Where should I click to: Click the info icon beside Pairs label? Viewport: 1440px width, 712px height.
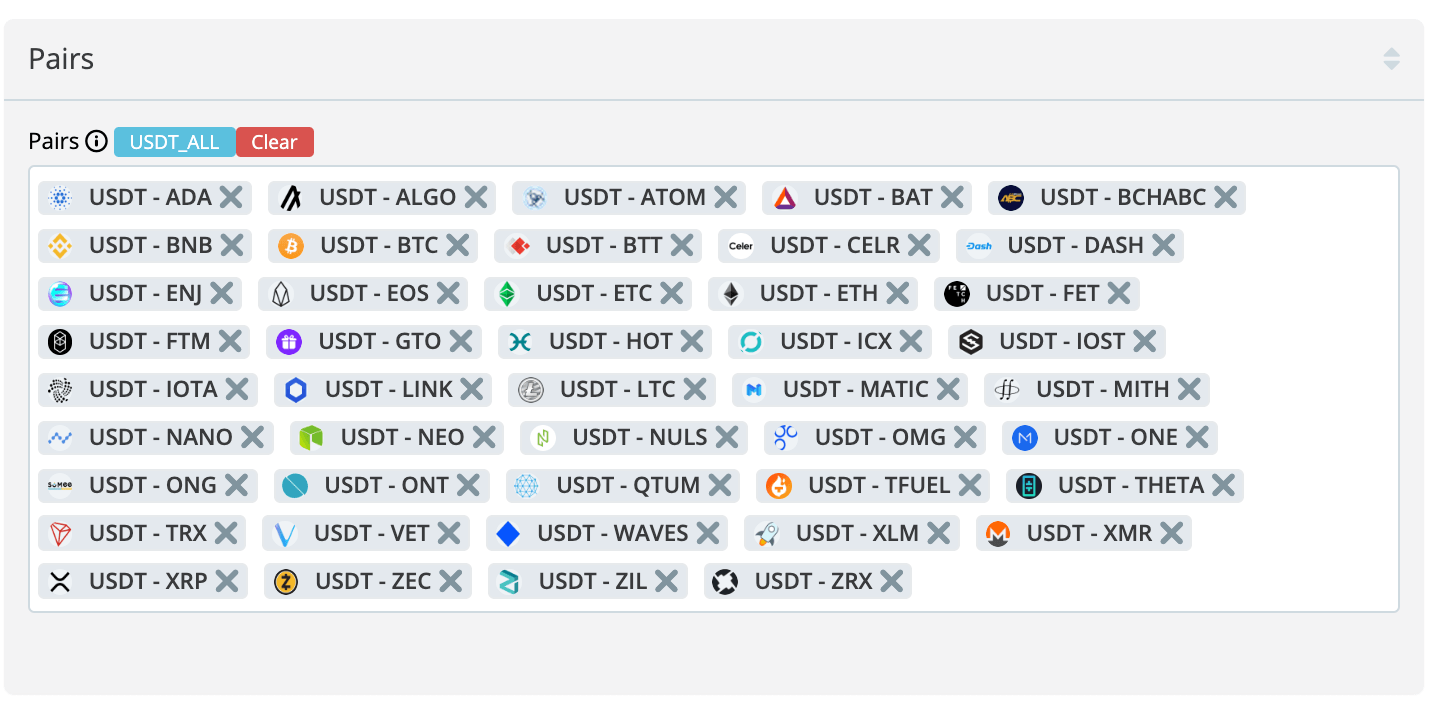(x=97, y=142)
